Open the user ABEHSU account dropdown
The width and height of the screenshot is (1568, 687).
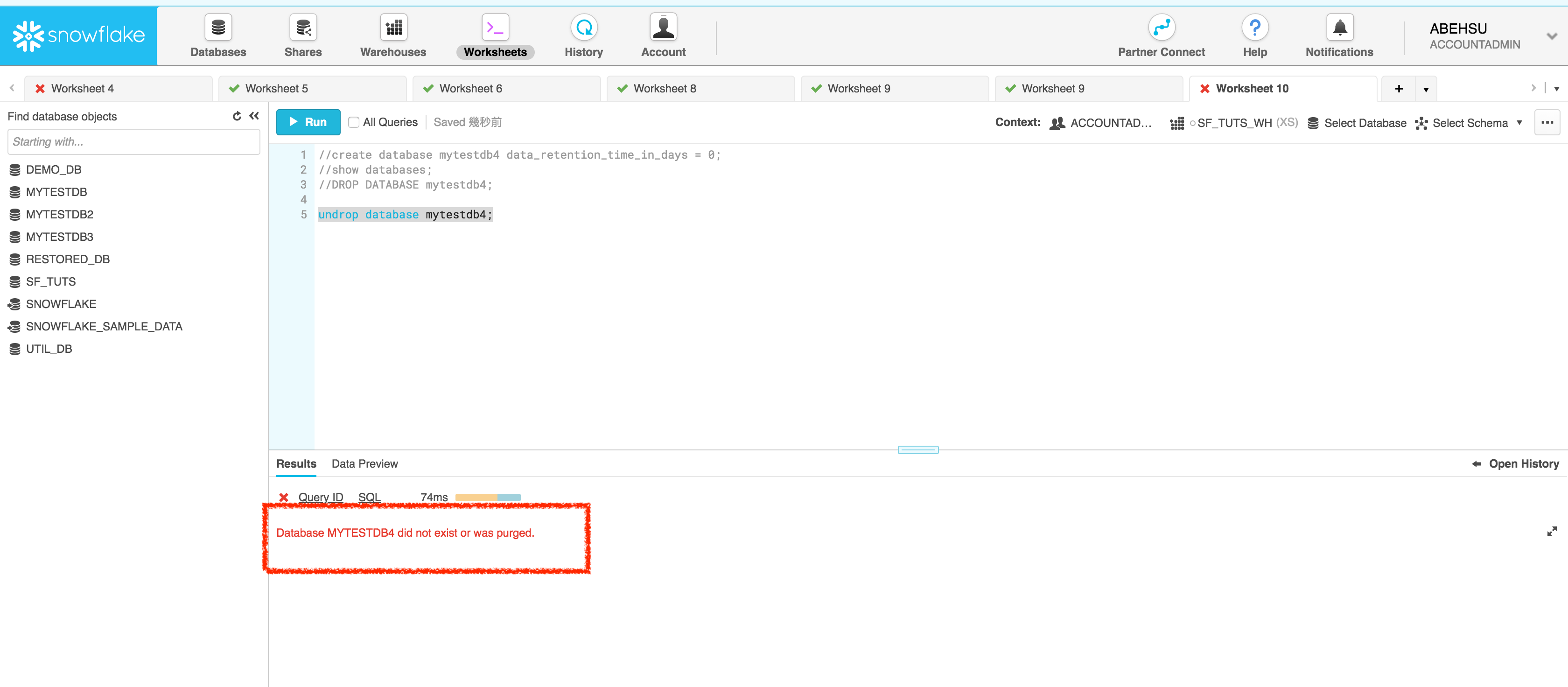[1552, 36]
